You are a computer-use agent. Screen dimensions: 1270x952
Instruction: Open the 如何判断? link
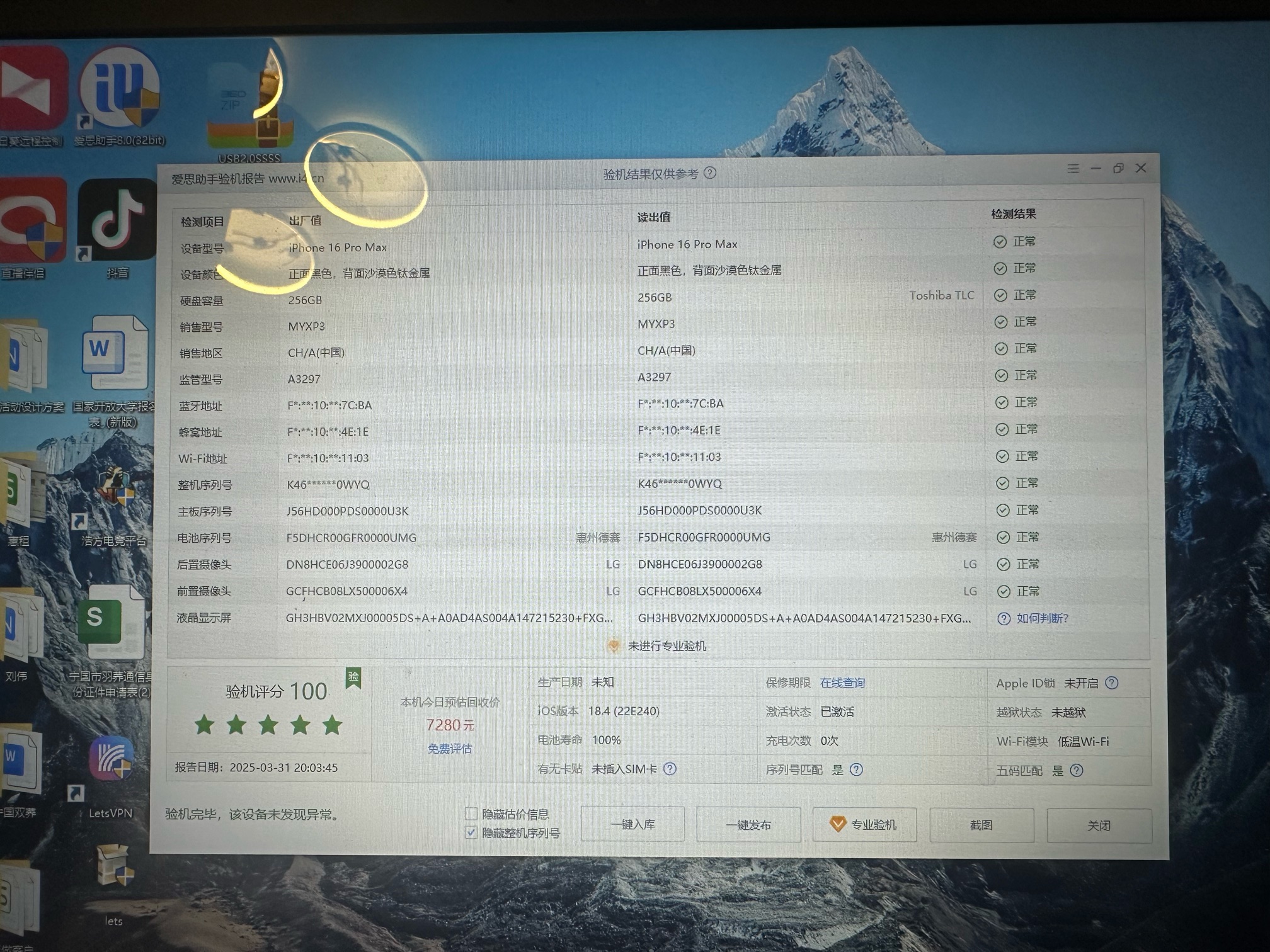coord(1043,619)
